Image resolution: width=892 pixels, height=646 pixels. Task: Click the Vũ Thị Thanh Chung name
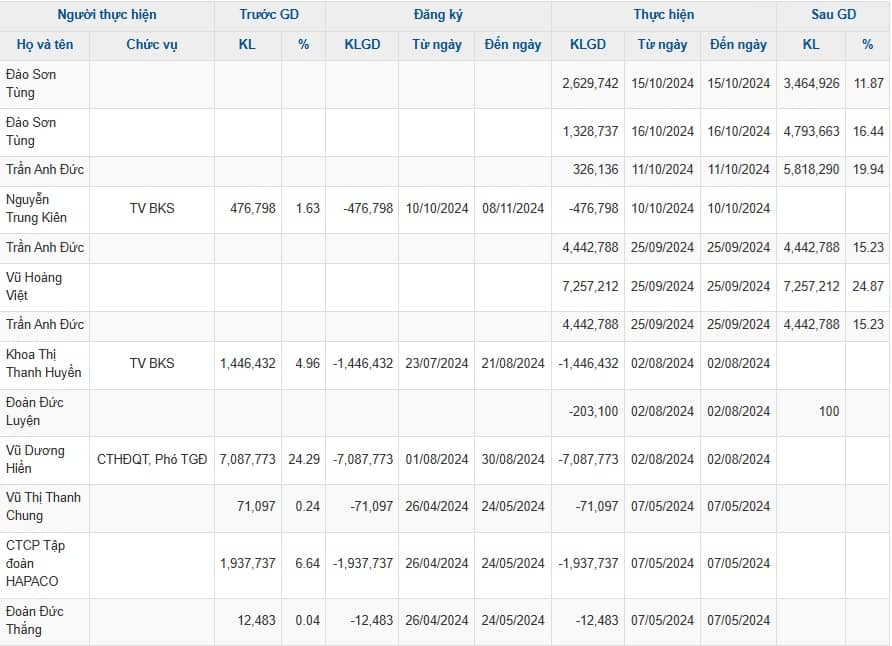click(43, 506)
